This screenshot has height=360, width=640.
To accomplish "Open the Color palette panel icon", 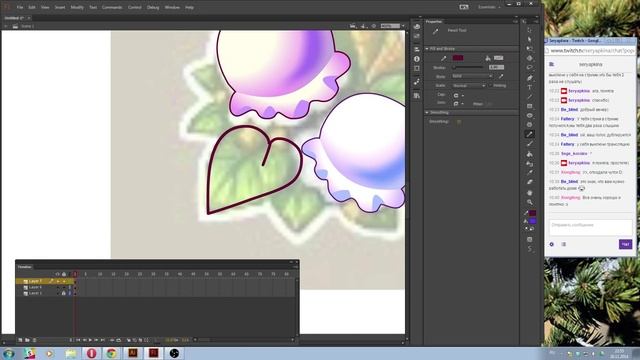I will pos(417,27).
